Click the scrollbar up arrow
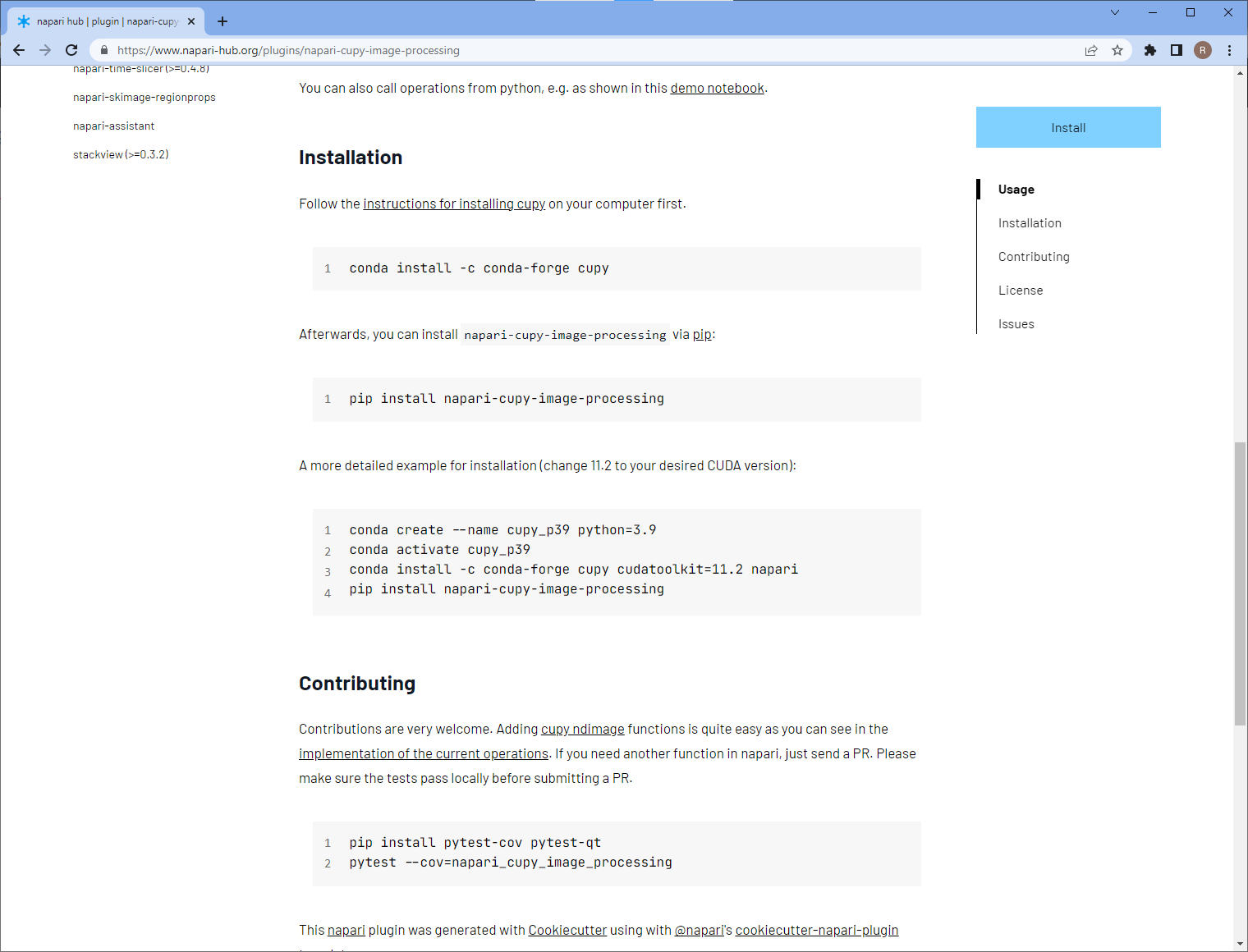This screenshot has width=1248, height=952. tap(1240, 73)
